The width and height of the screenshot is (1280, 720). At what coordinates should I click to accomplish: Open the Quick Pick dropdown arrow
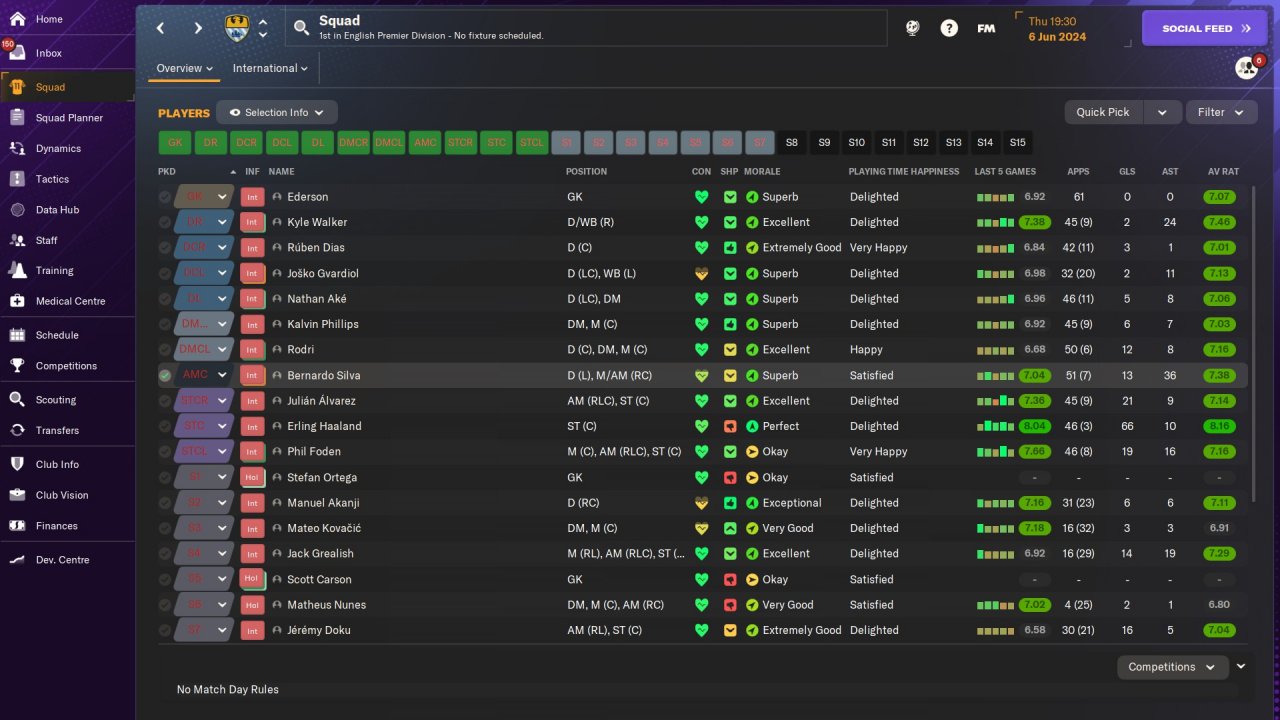coord(1162,113)
